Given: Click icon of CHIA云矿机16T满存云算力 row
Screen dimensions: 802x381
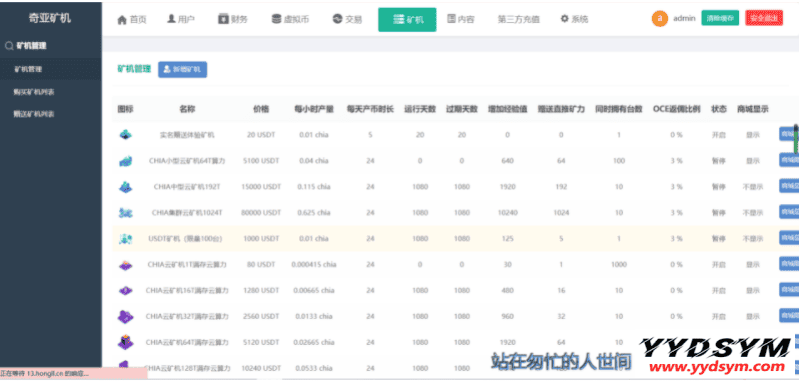Looking at the screenshot, I should click(125, 290).
